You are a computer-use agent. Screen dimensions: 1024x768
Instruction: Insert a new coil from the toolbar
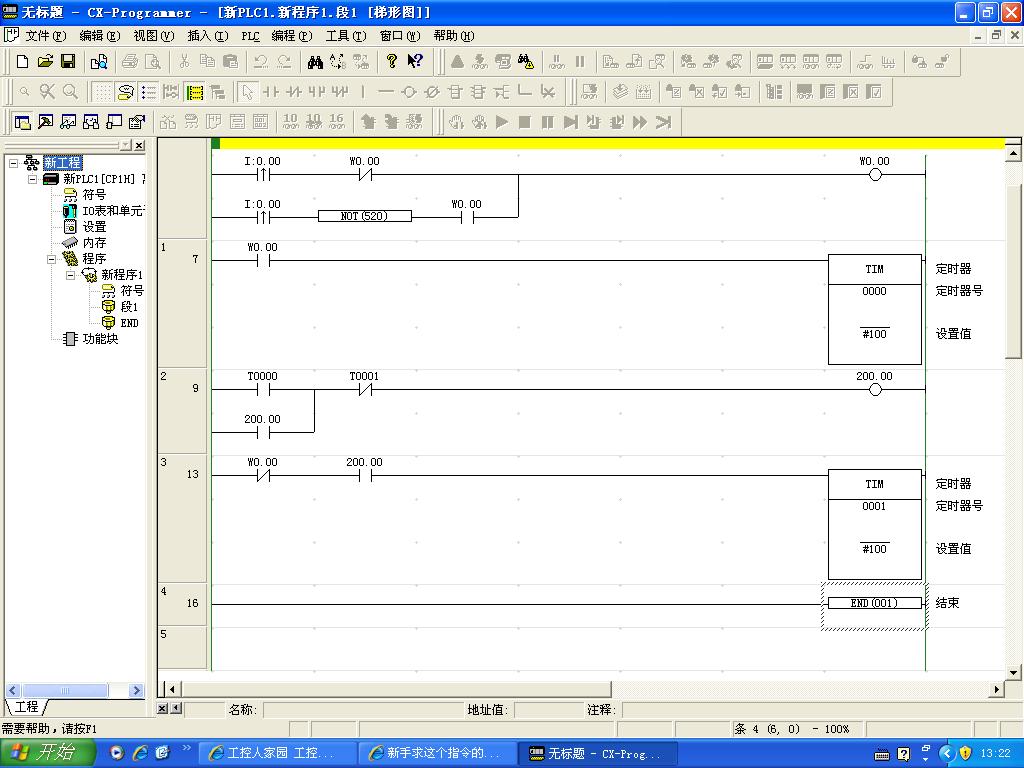point(409,92)
